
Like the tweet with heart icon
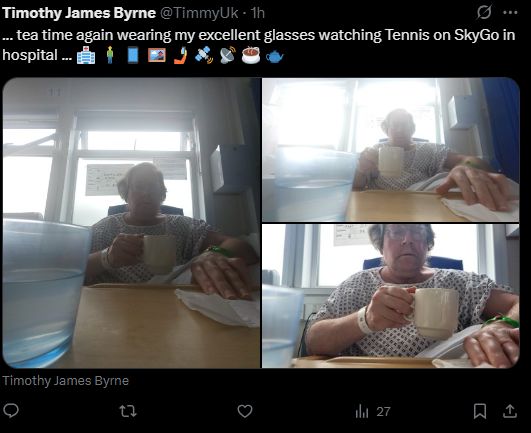(x=245, y=411)
